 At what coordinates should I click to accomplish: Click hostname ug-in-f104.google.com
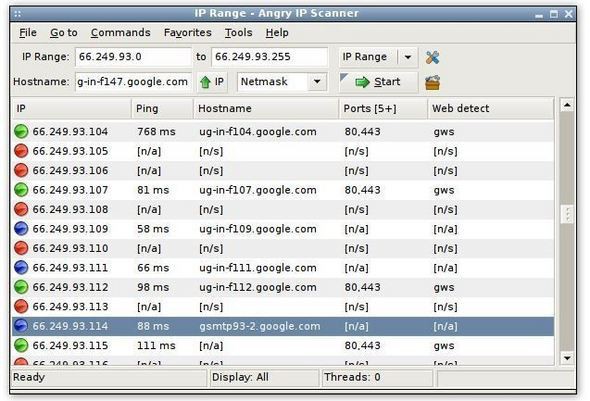[258, 132]
